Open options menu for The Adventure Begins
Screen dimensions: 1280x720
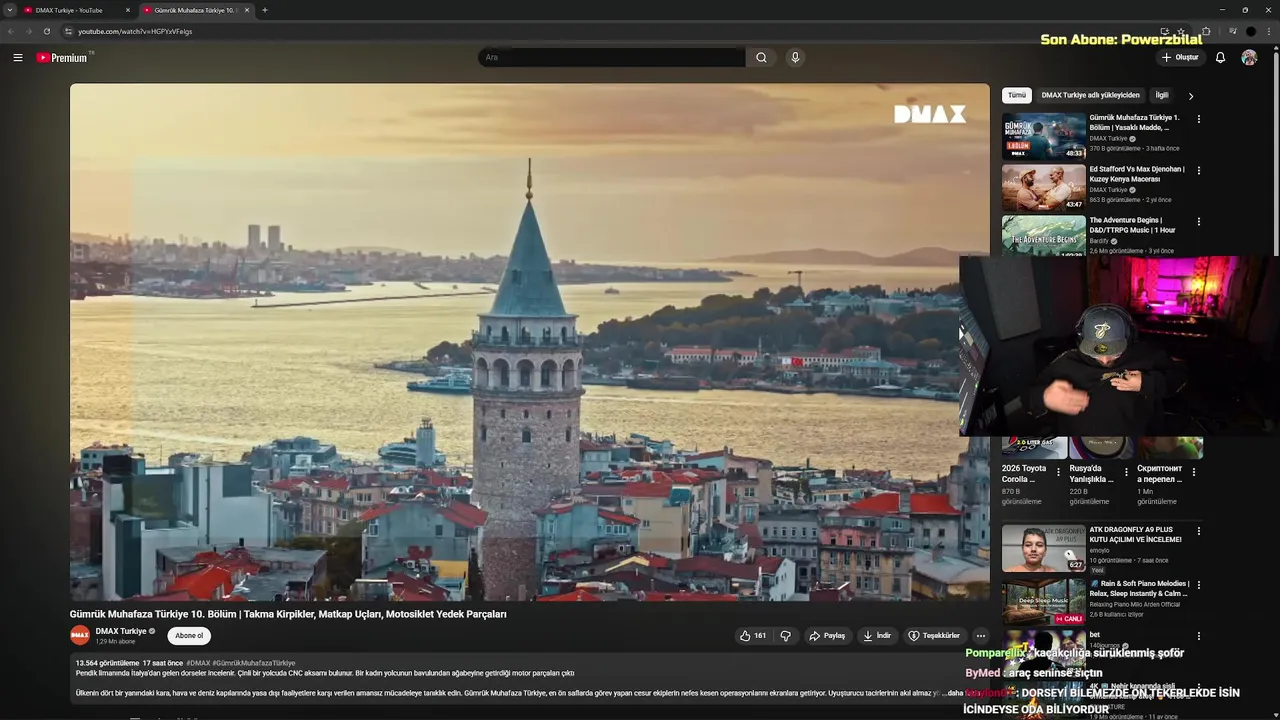click(x=1199, y=221)
